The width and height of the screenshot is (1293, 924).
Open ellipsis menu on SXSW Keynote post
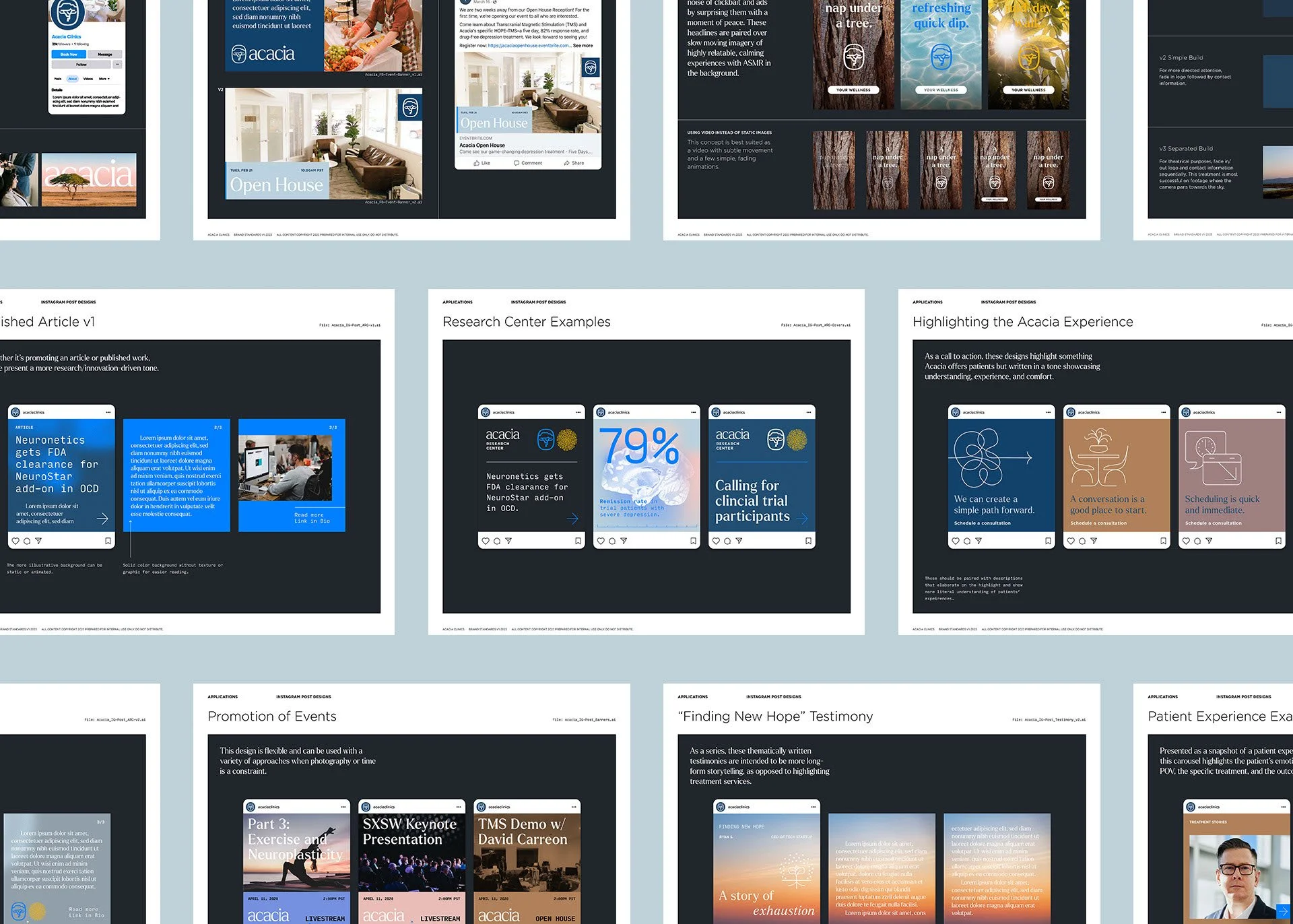coord(459,807)
